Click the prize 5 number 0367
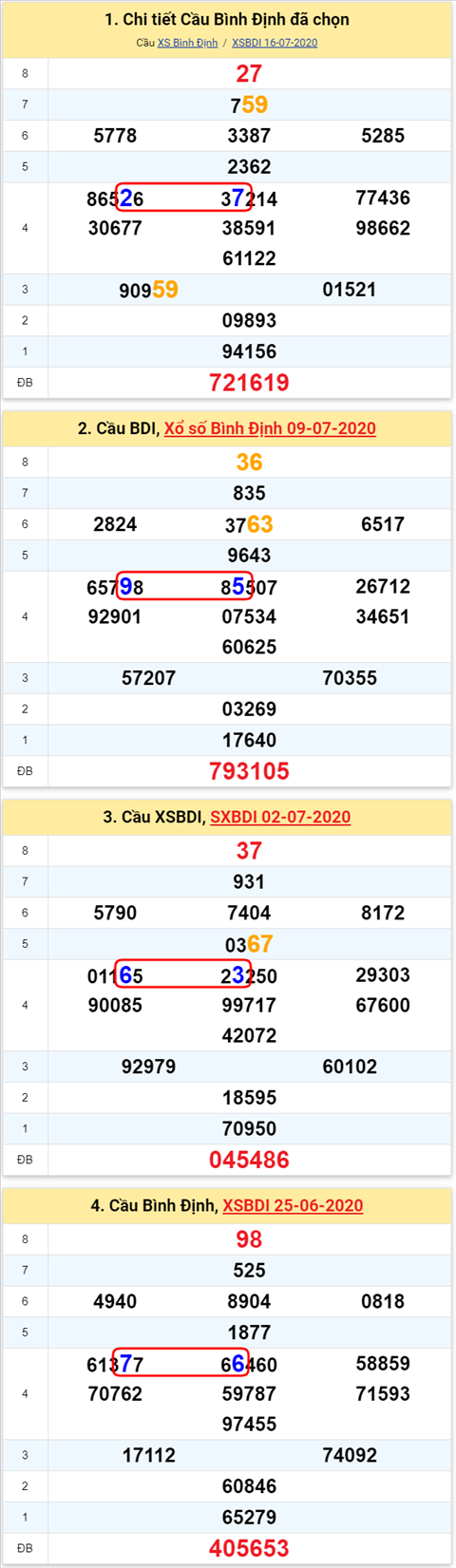The width and height of the screenshot is (456, 1568). coord(249,944)
